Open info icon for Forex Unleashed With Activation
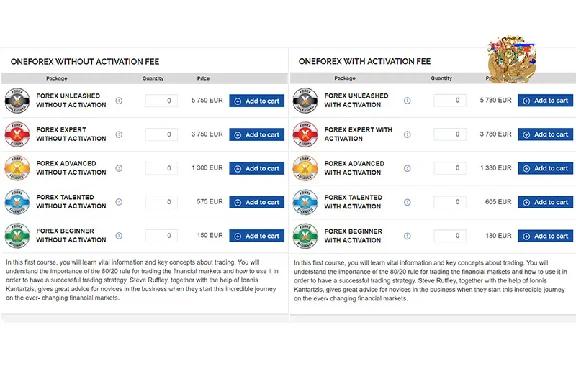The width and height of the screenshot is (576, 368). click(x=407, y=100)
